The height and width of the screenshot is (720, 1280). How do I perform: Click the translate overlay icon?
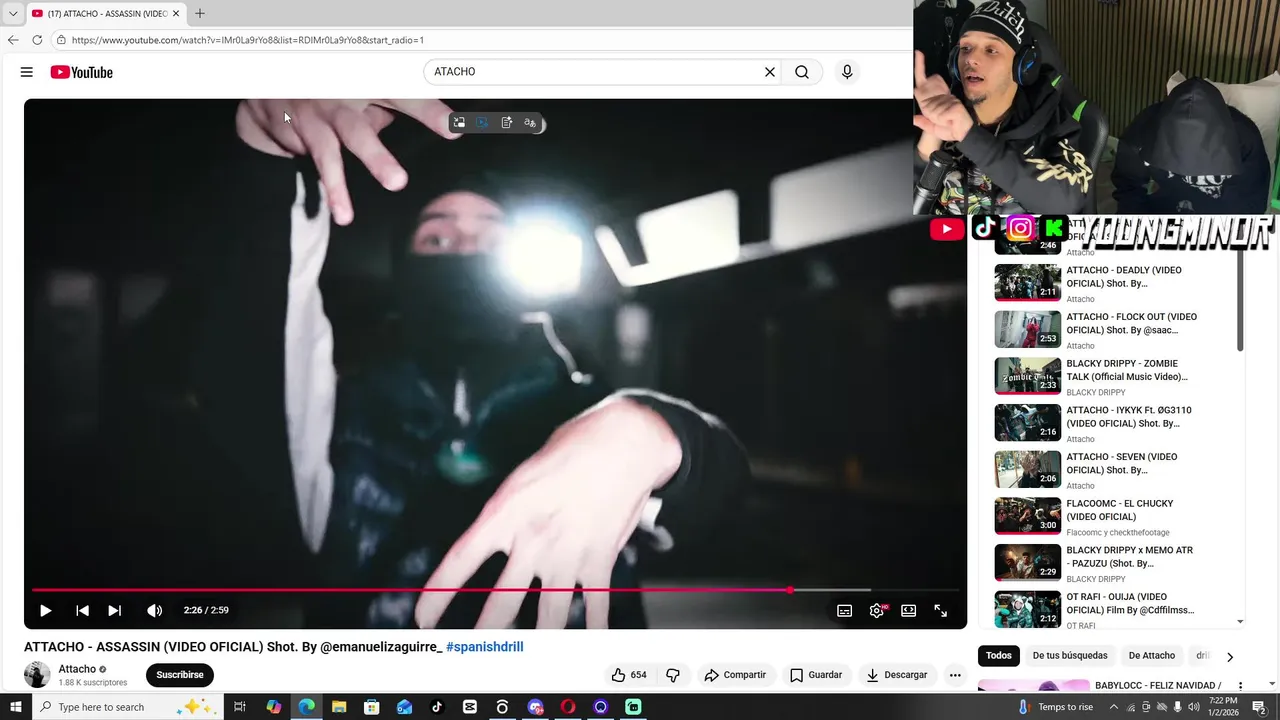pos(530,122)
